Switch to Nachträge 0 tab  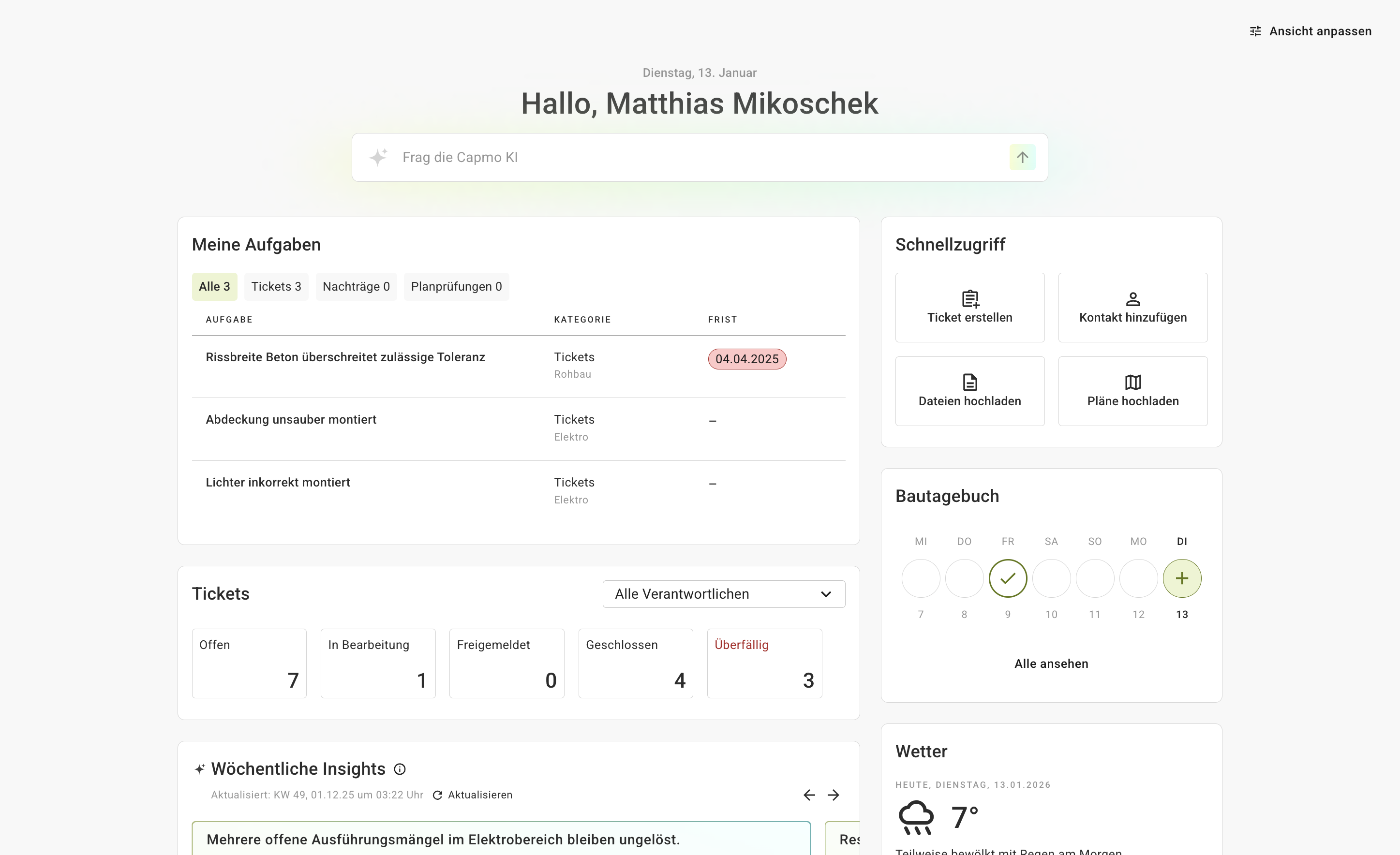click(356, 286)
